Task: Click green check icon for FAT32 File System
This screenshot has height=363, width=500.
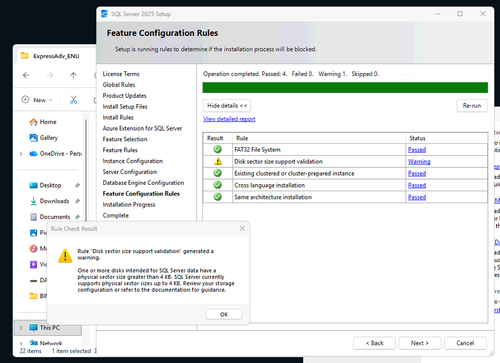Action: pos(218,149)
